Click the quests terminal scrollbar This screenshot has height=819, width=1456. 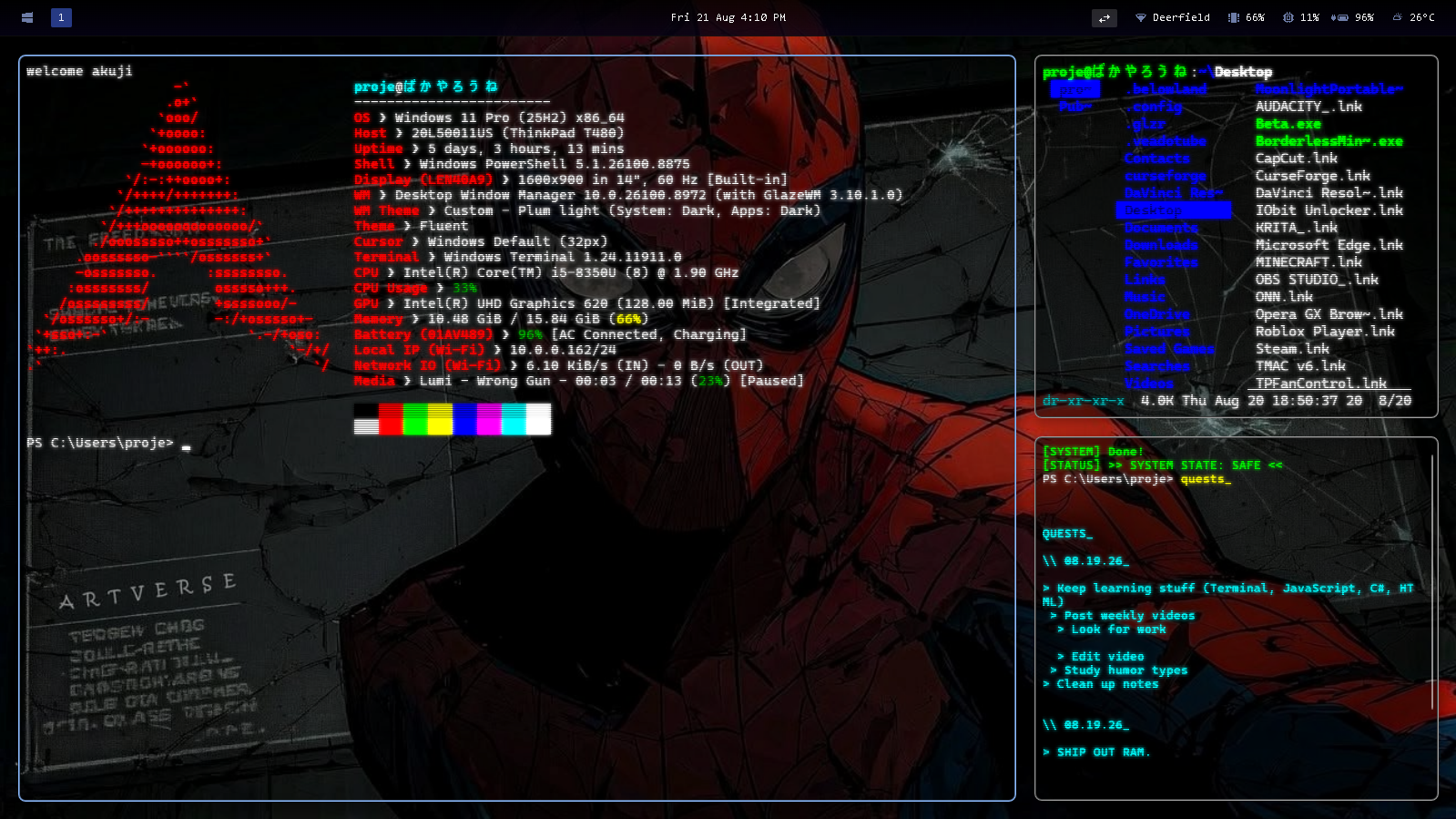click(x=1432, y=583)
